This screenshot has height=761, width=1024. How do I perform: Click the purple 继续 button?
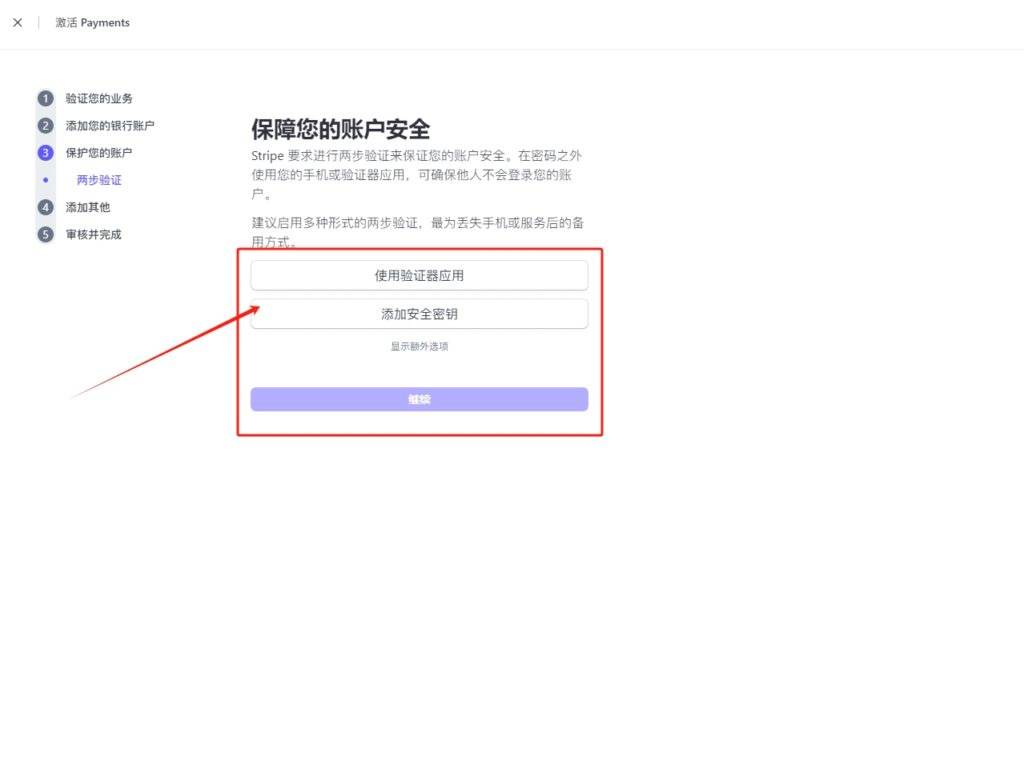coord(419,399)
